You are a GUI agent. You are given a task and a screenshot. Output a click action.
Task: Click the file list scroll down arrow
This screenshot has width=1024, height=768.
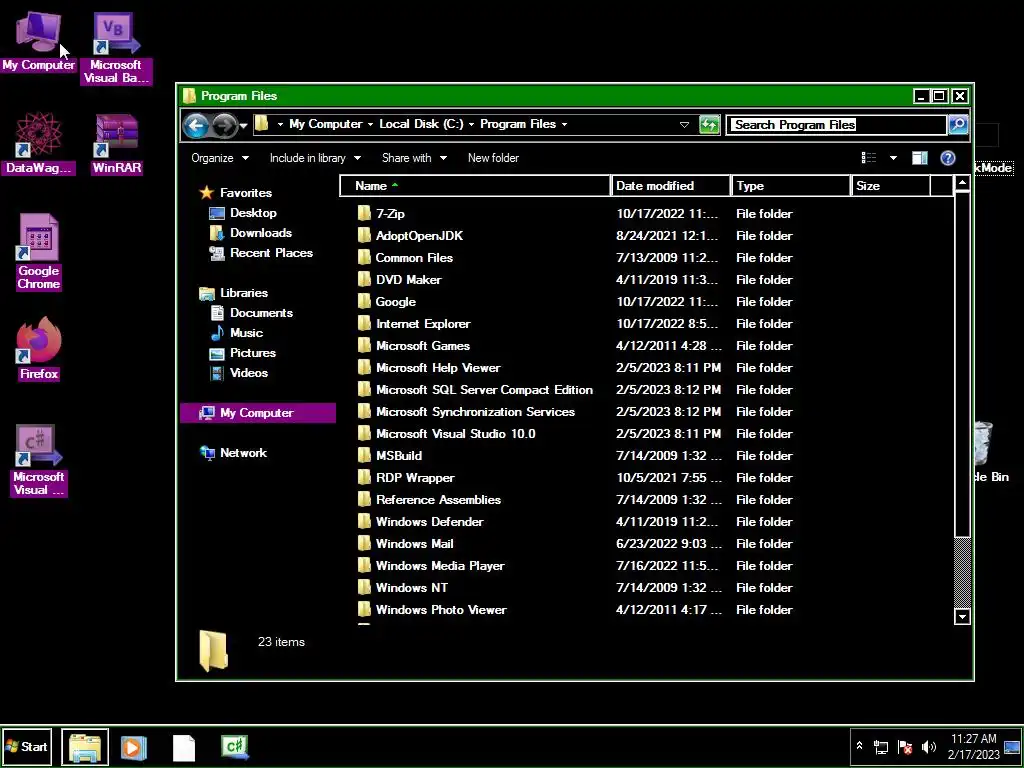(x=962, y=616)
